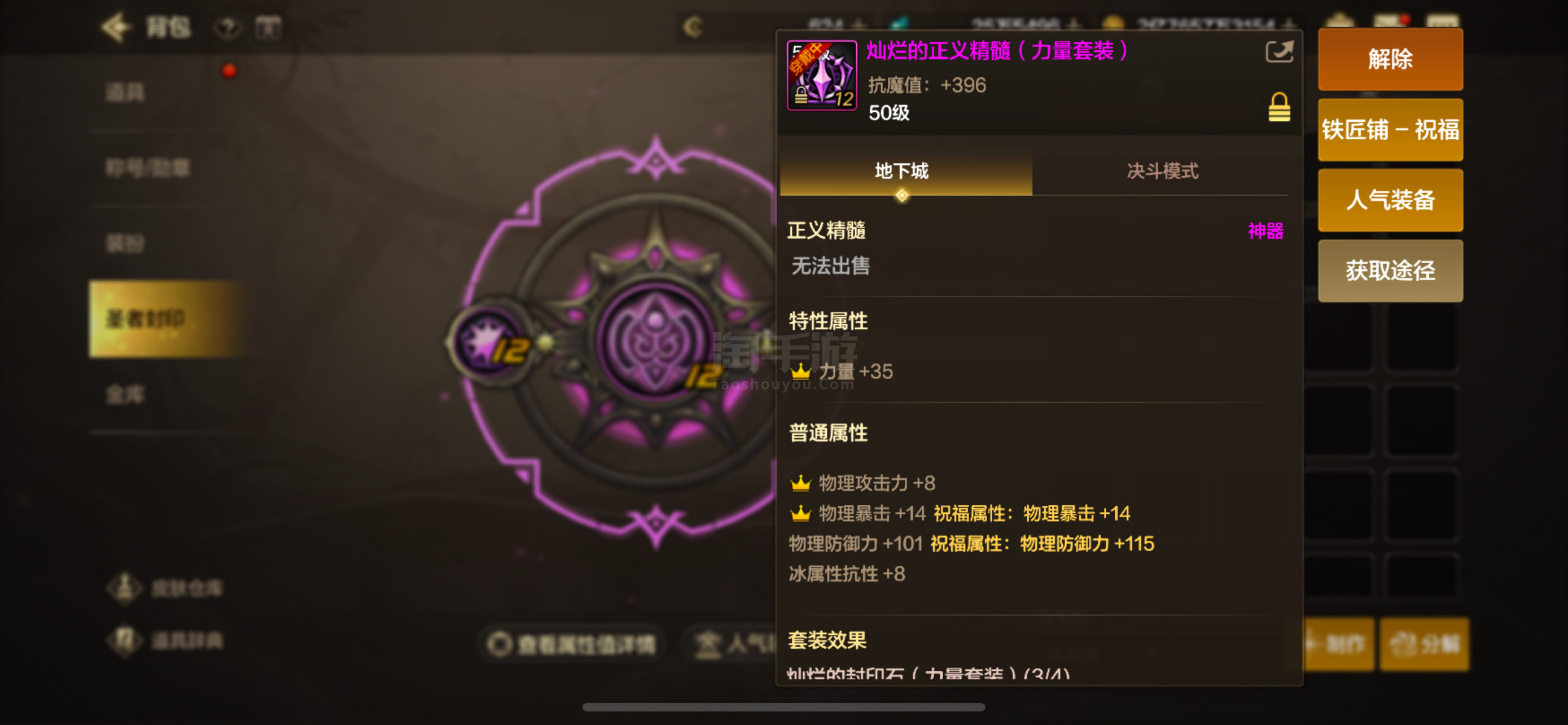Click the 灿烂的正义精髓 item thumbnail

(822, 76)
